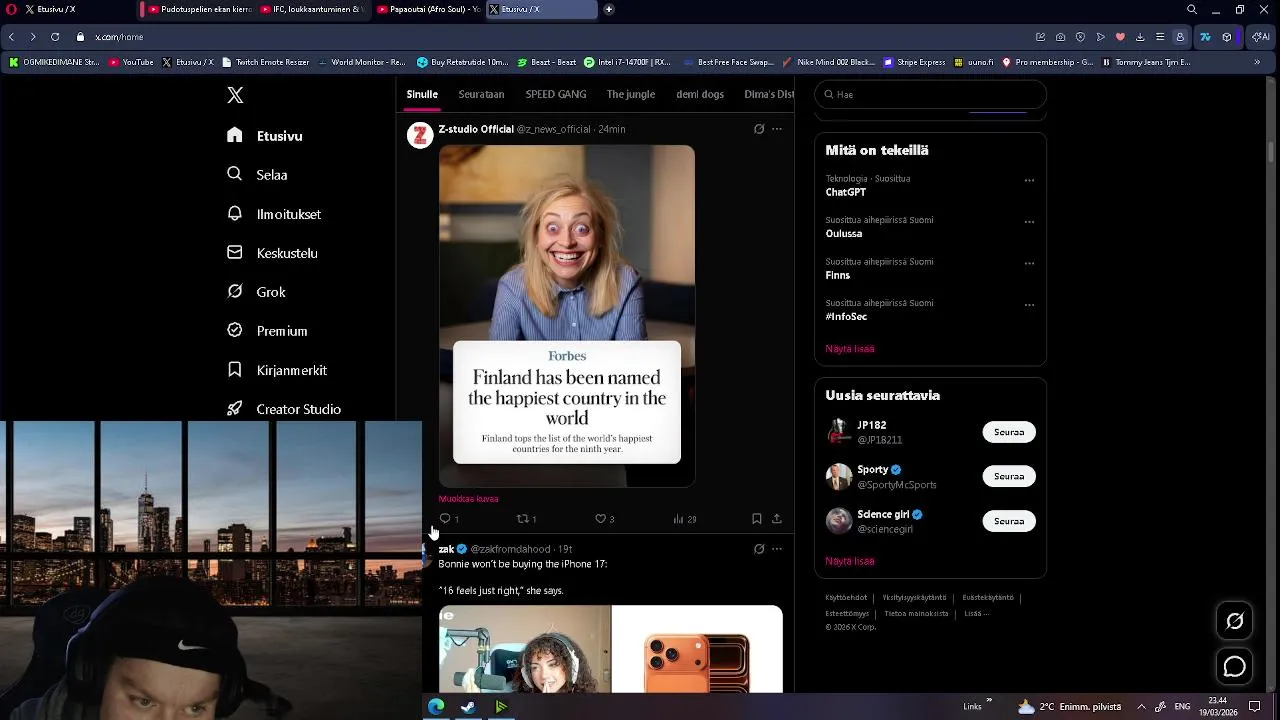The image size is (1280, 720).
Task: Open new browser tab
Action: coord(609,9)
